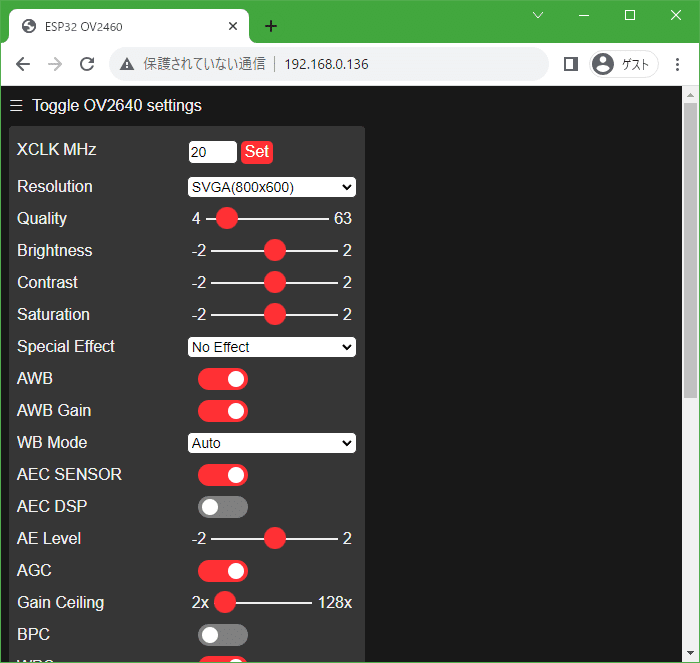This screenshot has width=700, height=663.
Task: Click the not-secure warning triangle icon
Action: [x=127, y=64]
